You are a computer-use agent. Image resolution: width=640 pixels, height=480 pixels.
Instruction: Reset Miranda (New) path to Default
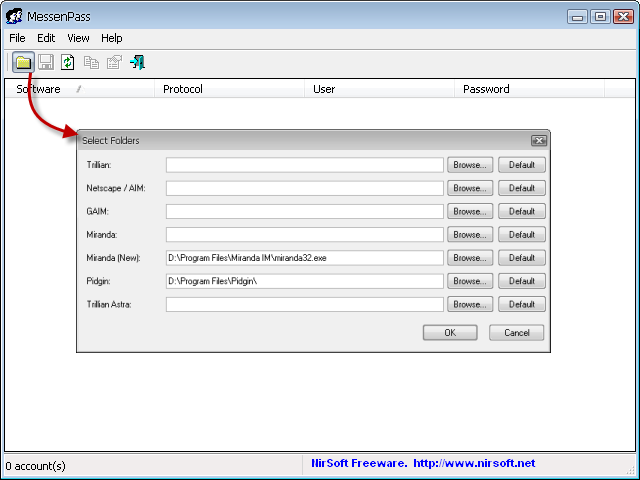(522, 258)
